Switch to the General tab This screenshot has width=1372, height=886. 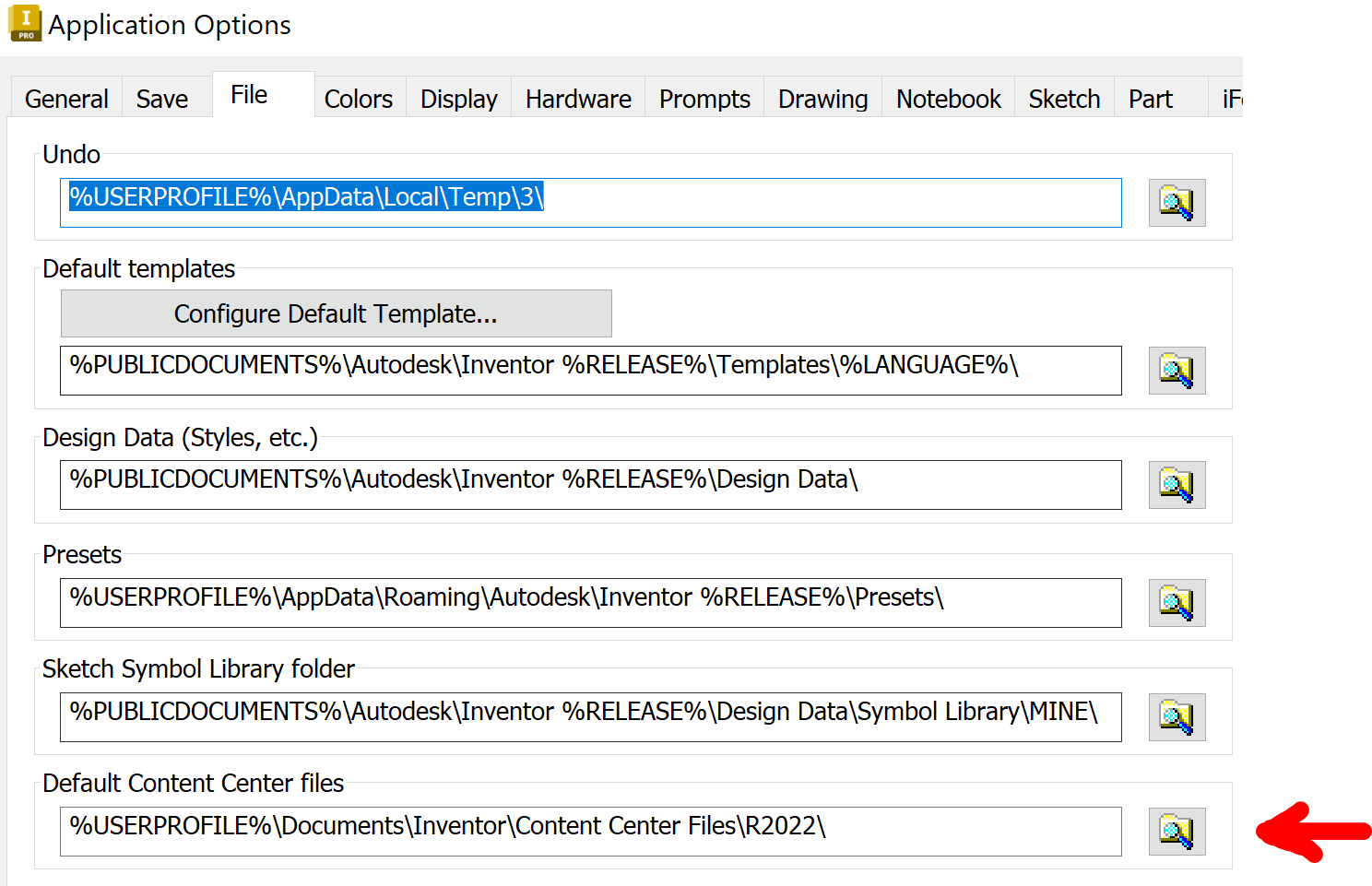click(x=66, y=99)
